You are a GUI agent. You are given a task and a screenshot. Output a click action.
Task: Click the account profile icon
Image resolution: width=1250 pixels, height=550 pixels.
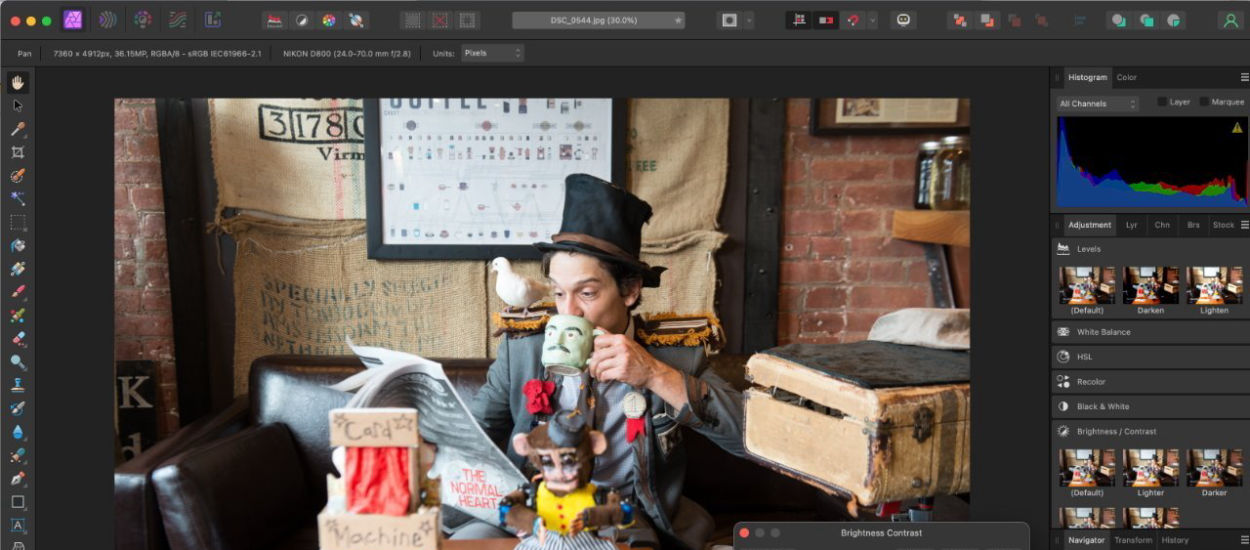coord(1230,20)
